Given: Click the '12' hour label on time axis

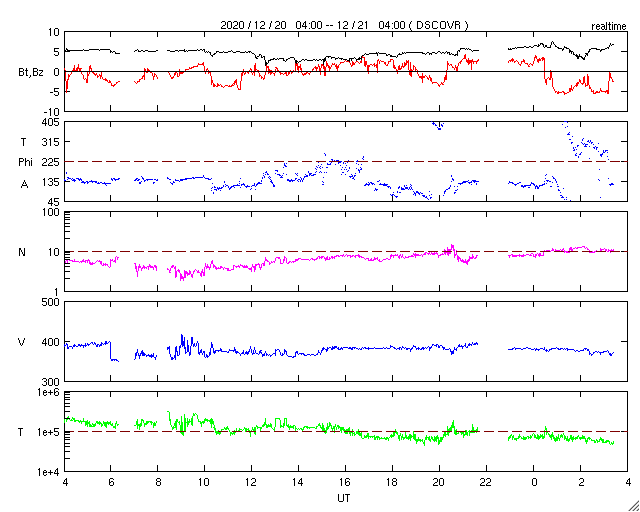Looking at the screenshot, I should [x=251, y=483].
